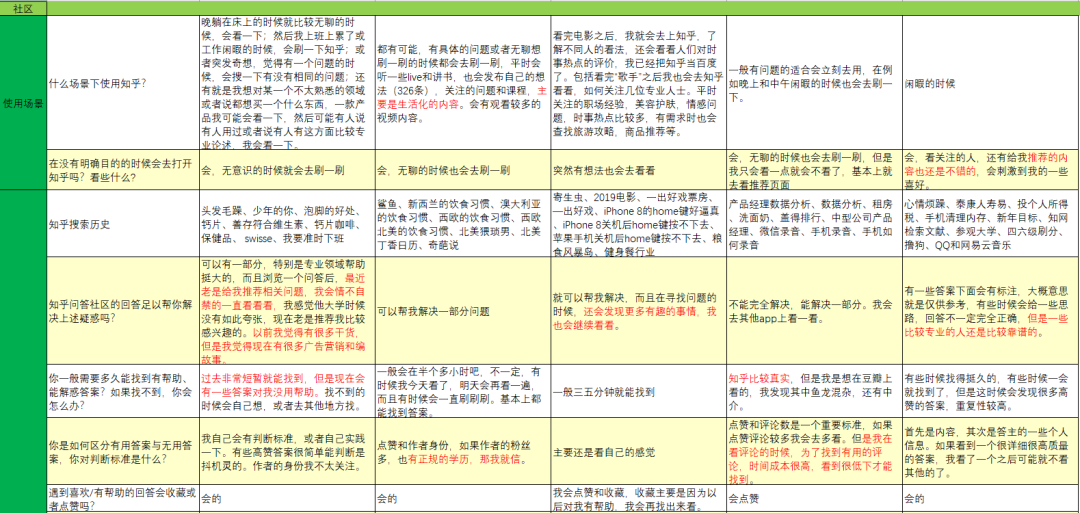Select question 知乎问答社区的回答足以帮你解决上述疑惑吗
This screenshot has width=1080, height=513.
(123, 311)
